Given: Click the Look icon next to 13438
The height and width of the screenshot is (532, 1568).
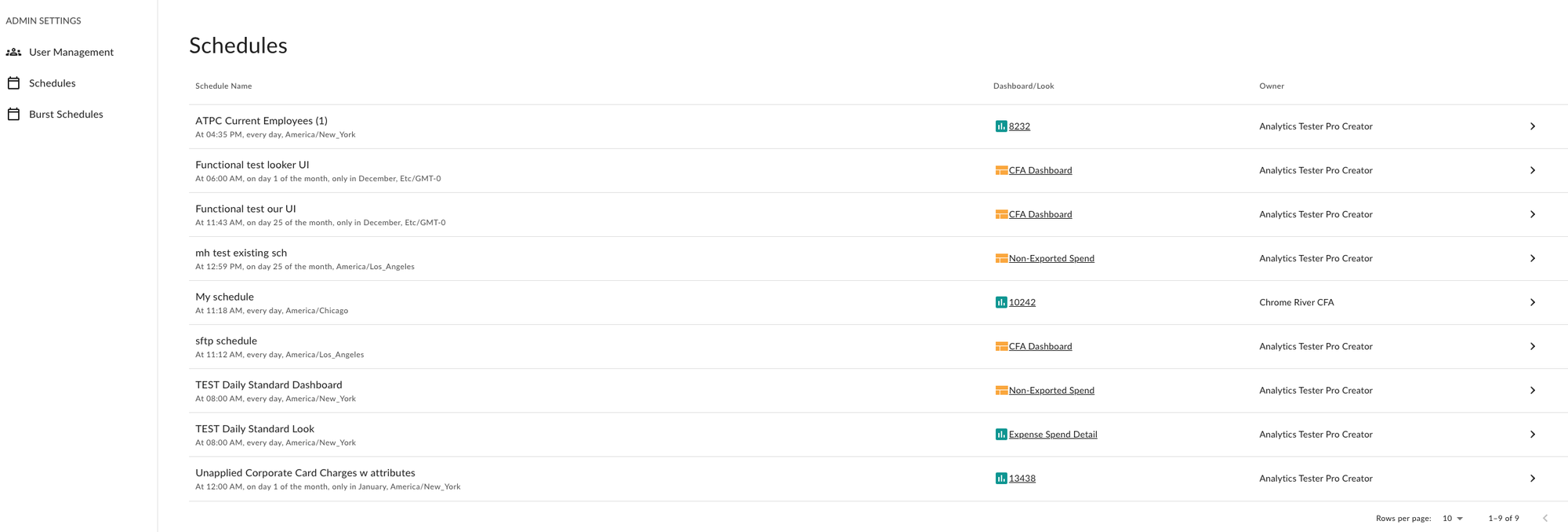Looking at the screenshot, I should coord(1002,478).
